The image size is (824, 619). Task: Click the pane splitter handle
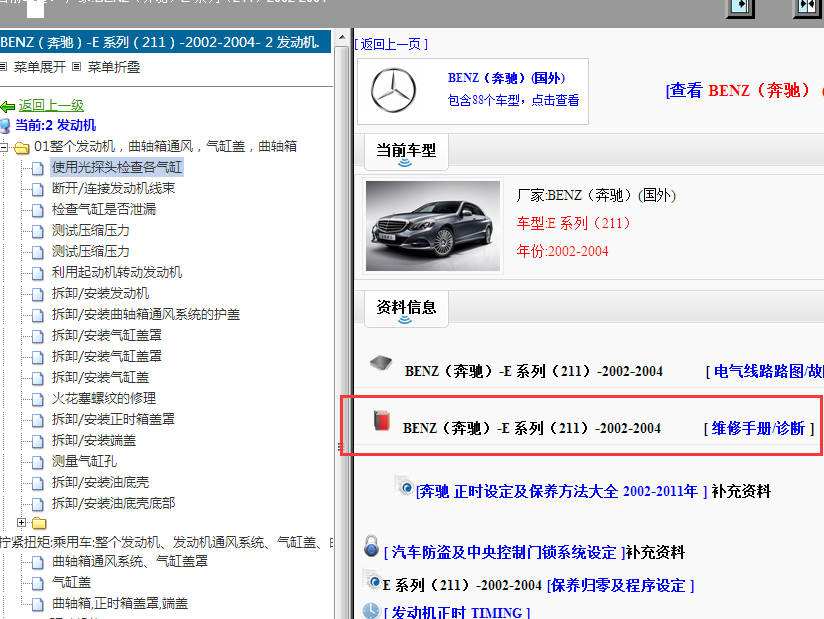pyautogui.click(x=339, y=447)
